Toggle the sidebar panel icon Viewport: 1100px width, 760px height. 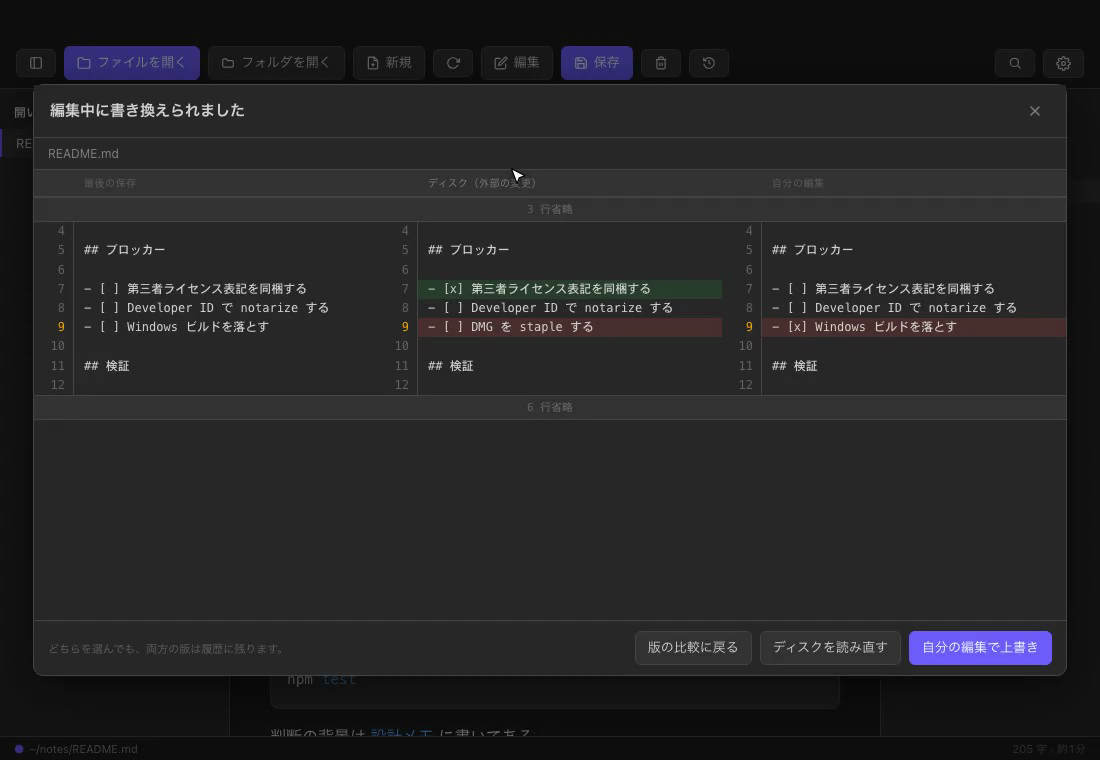tap(36, 63)
